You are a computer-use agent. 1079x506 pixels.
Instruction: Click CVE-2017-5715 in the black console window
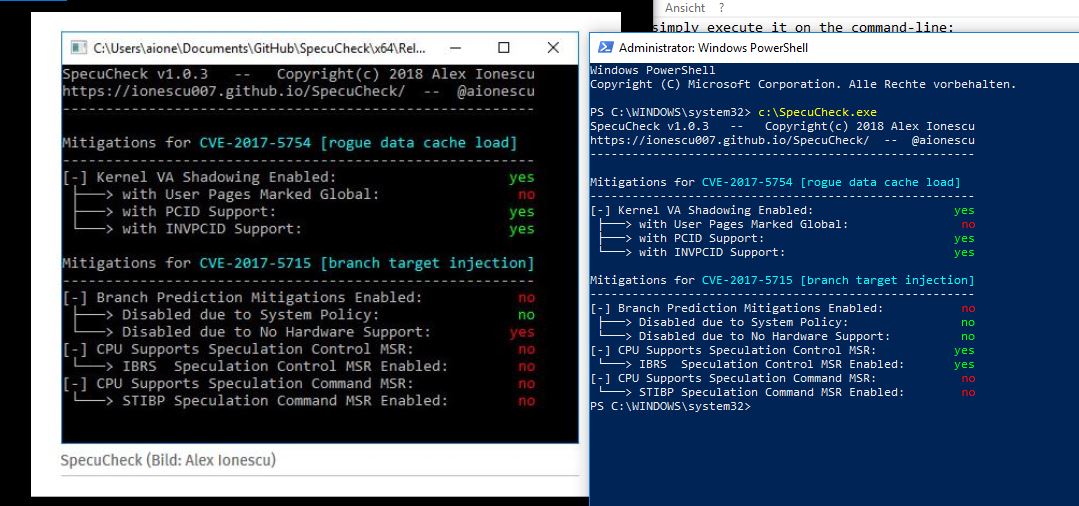(x=255, y=263)
